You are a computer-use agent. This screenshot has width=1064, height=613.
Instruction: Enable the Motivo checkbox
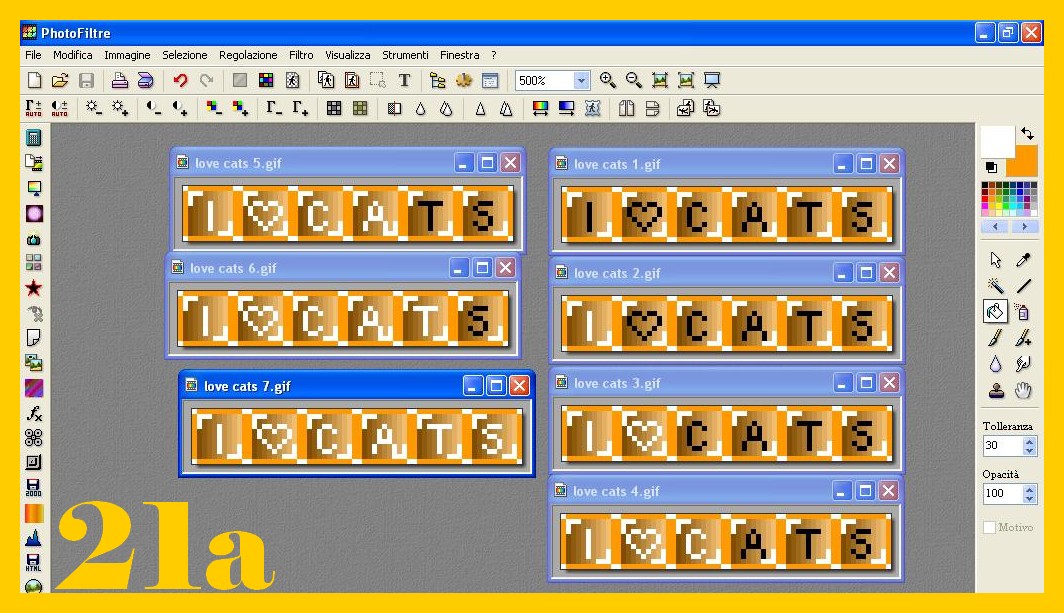[x=989, y=527]
